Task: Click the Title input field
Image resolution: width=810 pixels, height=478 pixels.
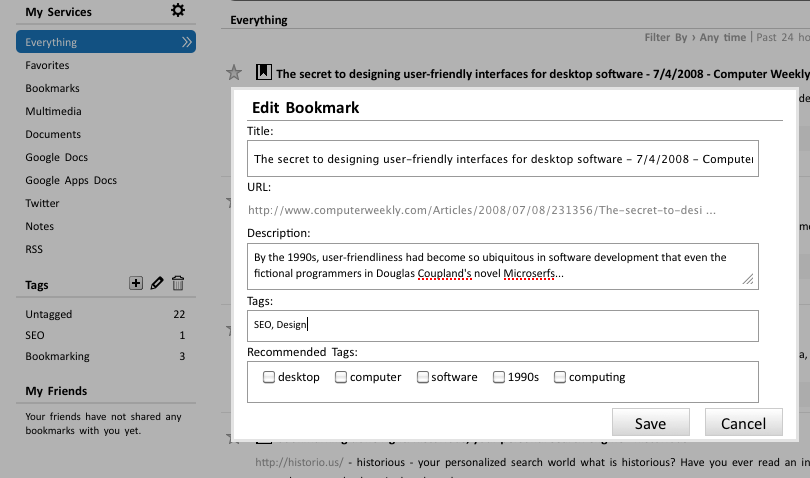Action: pyautogui.click(x=503, y=159)
